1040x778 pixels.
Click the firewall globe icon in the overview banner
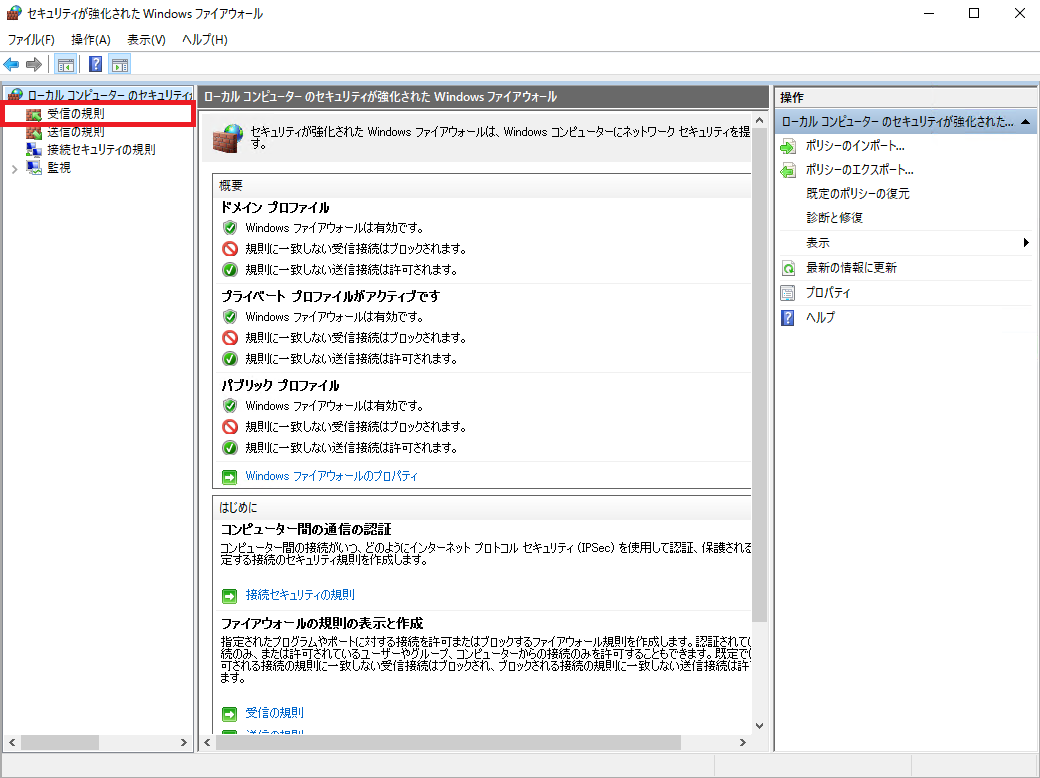[228, 138]
